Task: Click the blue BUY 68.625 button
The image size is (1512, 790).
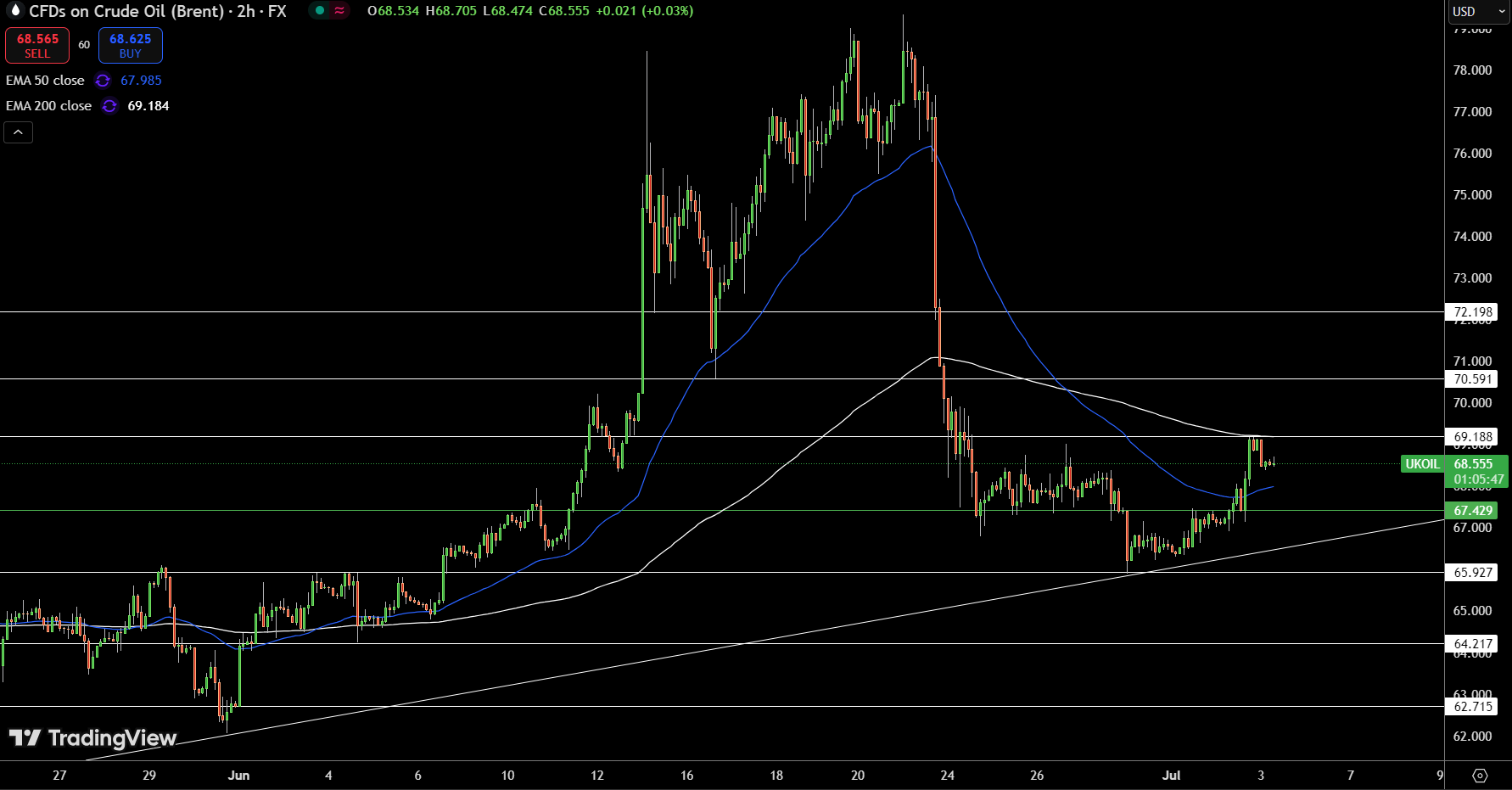Action: [x=130, y=46]
